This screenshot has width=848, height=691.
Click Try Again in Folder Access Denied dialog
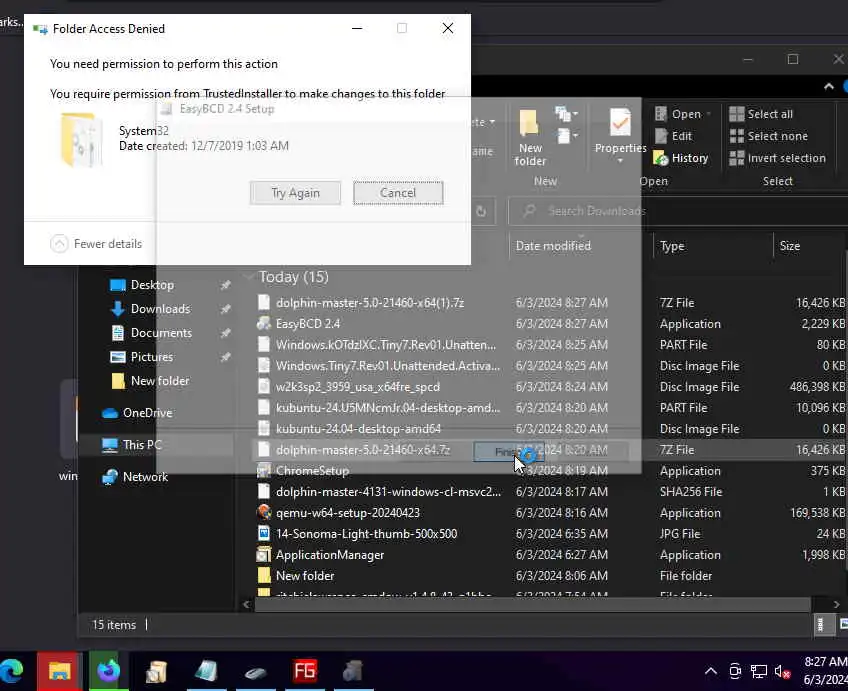pyautogui.click(x=295, y=193)
